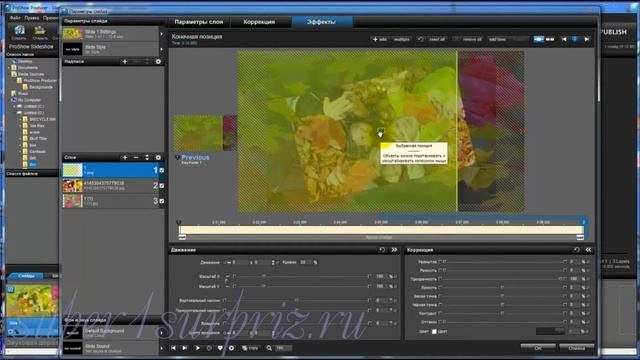Select layer 2 thumbnail in Слои list
This screenshot has height=360, width=640.
pyautogui.click(x=73, y=186)
